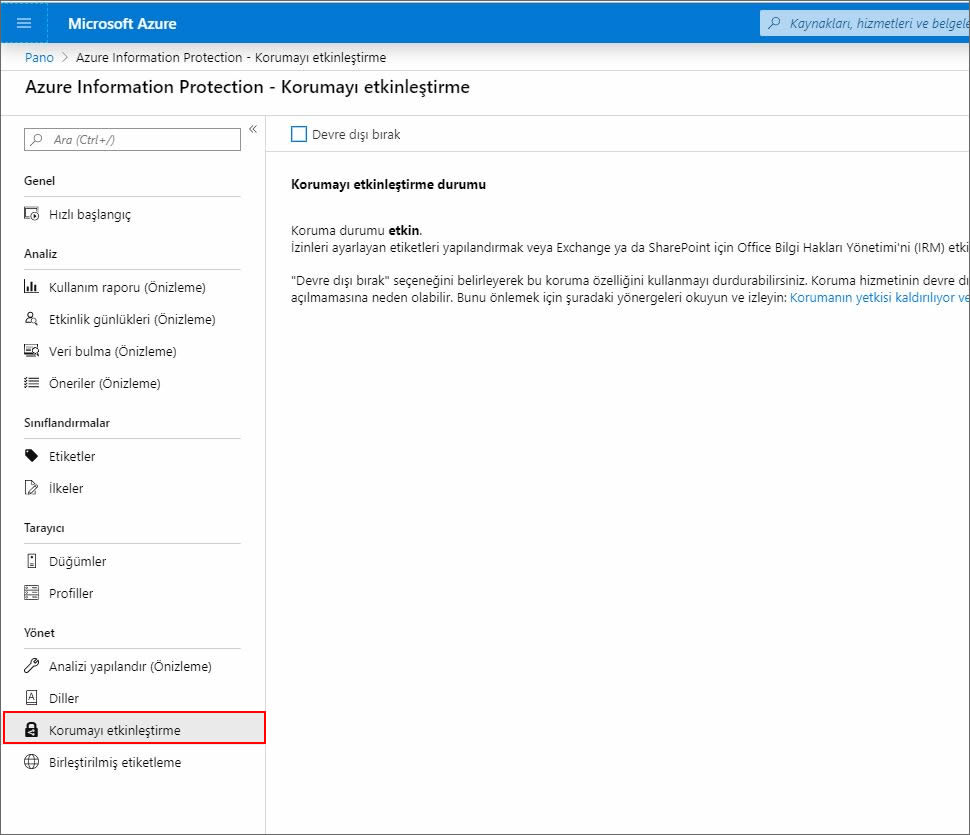Click the Etiketler tag icon
The height and width of the screenshot is (835, 970).
(32, 456)
